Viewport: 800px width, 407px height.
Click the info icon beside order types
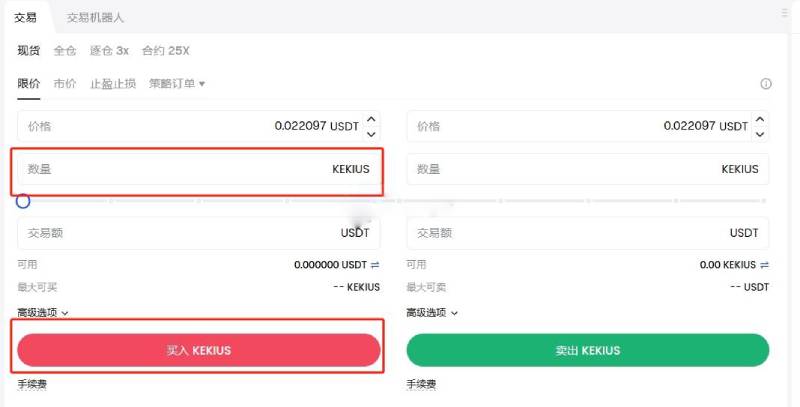click(x=766, y=84)
